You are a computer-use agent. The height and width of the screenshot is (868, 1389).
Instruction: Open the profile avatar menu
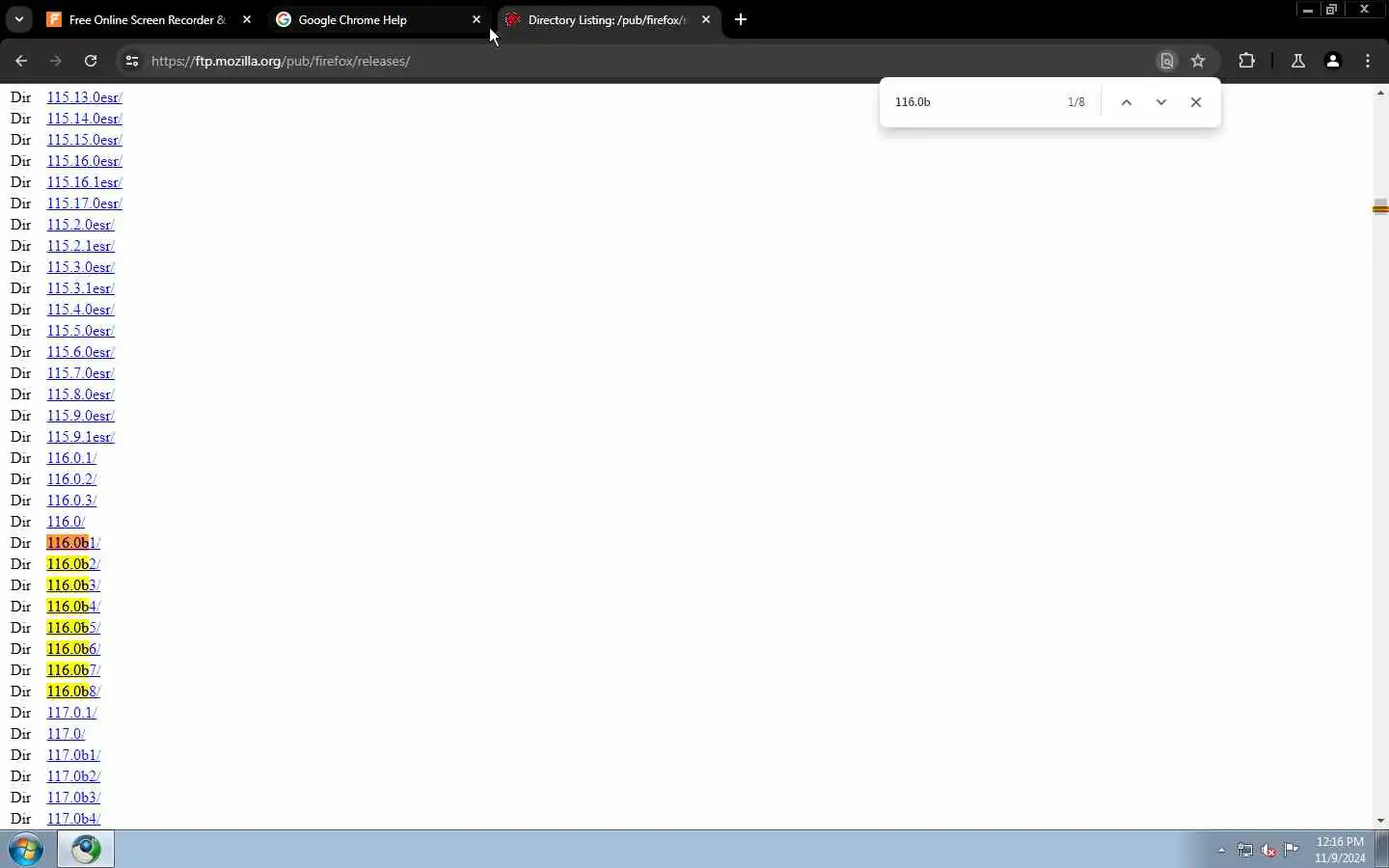click(1333, 61)
